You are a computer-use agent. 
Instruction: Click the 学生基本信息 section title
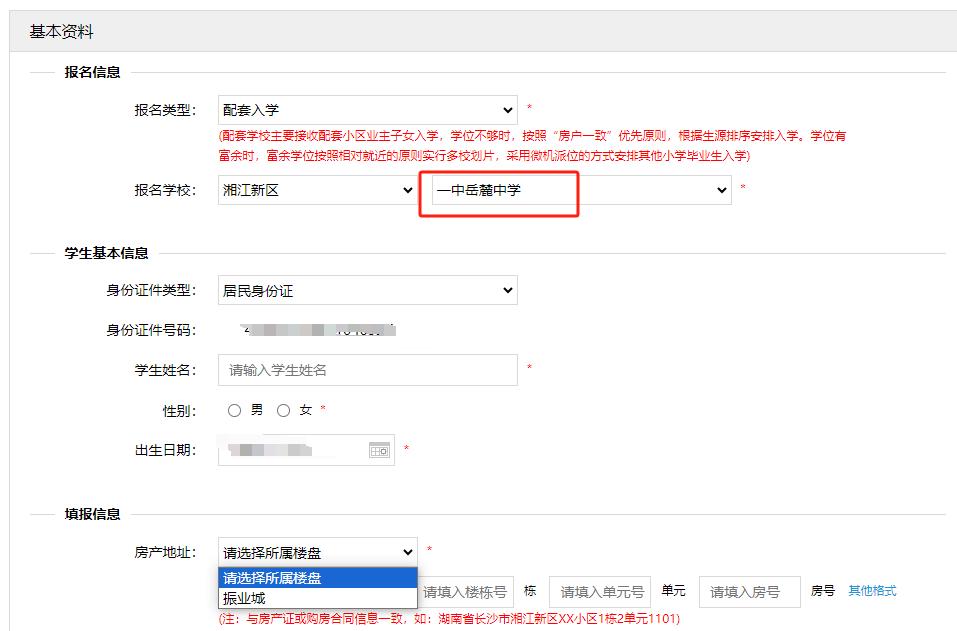pyautogui.click(x=106, y=253)
